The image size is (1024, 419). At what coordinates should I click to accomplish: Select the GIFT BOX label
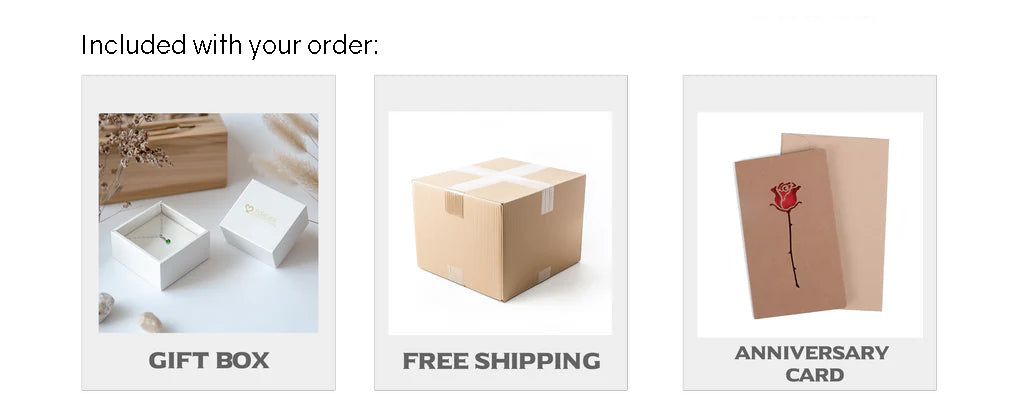tap(208, 360)
